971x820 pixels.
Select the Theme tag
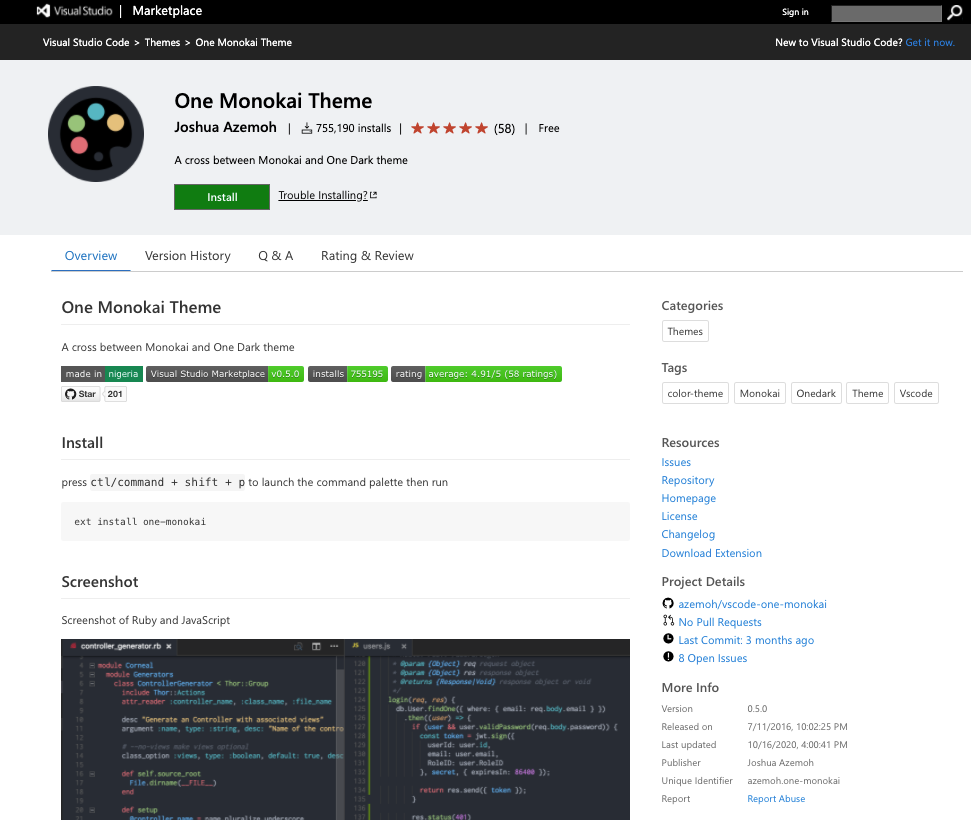pyautogui.click(x=868, y=393)
